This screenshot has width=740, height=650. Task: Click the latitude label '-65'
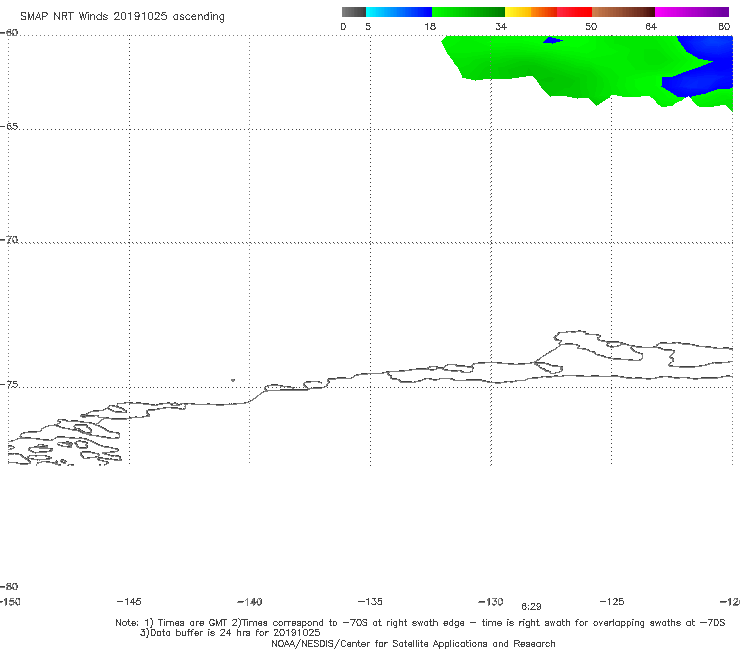pos(9,127)
